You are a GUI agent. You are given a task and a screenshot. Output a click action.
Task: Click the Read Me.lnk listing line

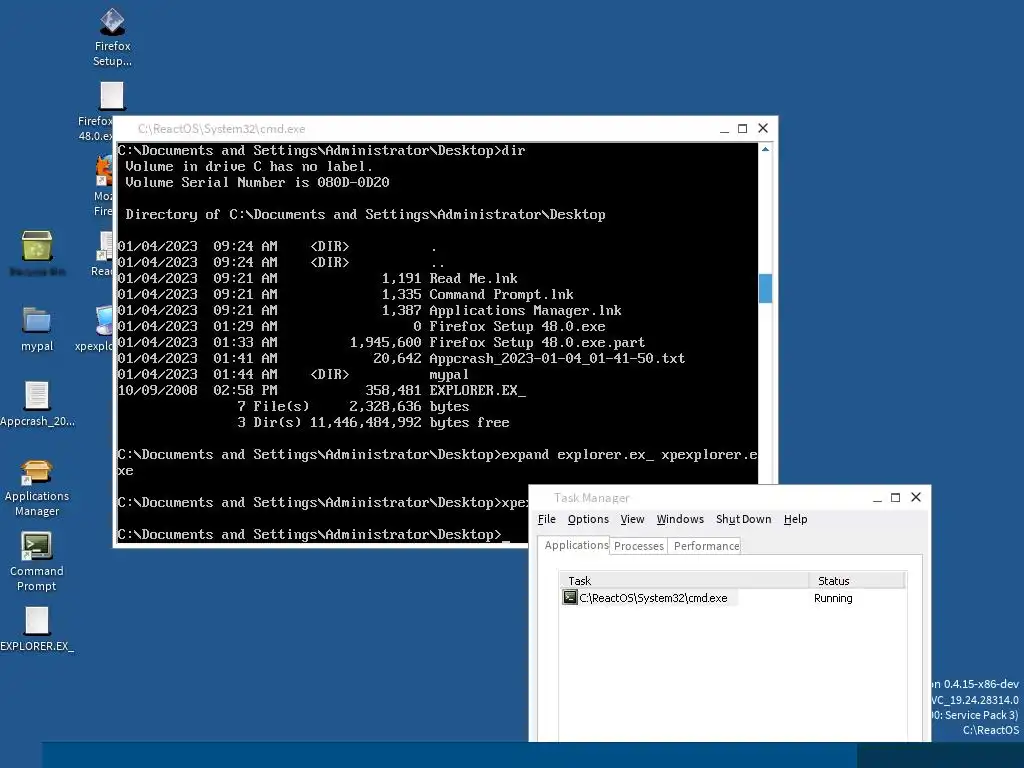click(x=317, y=278)
